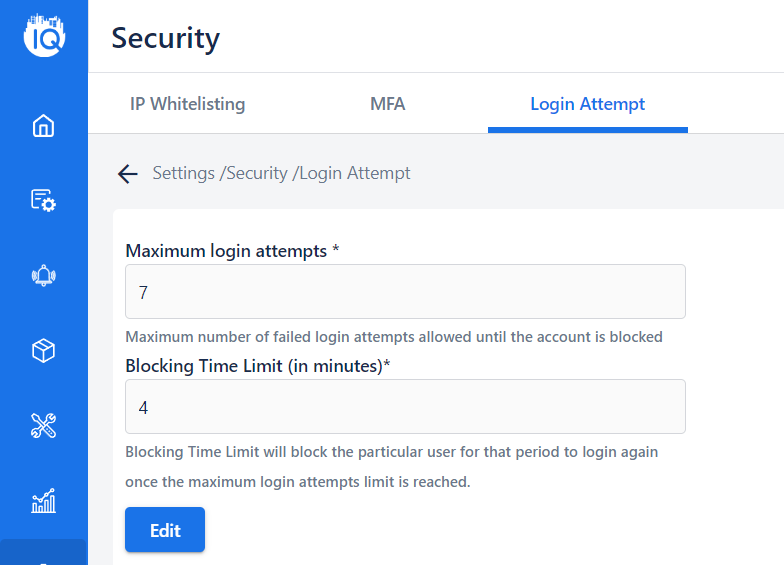784x565 pixels.
Task: Select the highlighted item at the sidebar bottom
Action: tap(44, 552)
